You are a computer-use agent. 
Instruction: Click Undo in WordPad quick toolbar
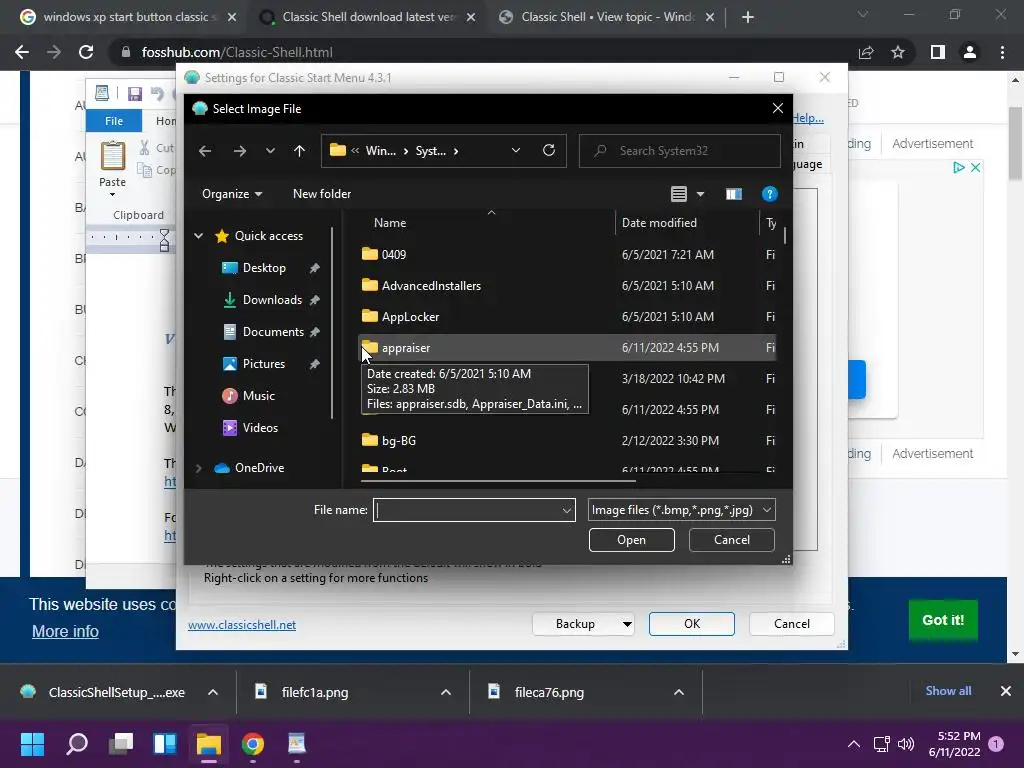157,94
